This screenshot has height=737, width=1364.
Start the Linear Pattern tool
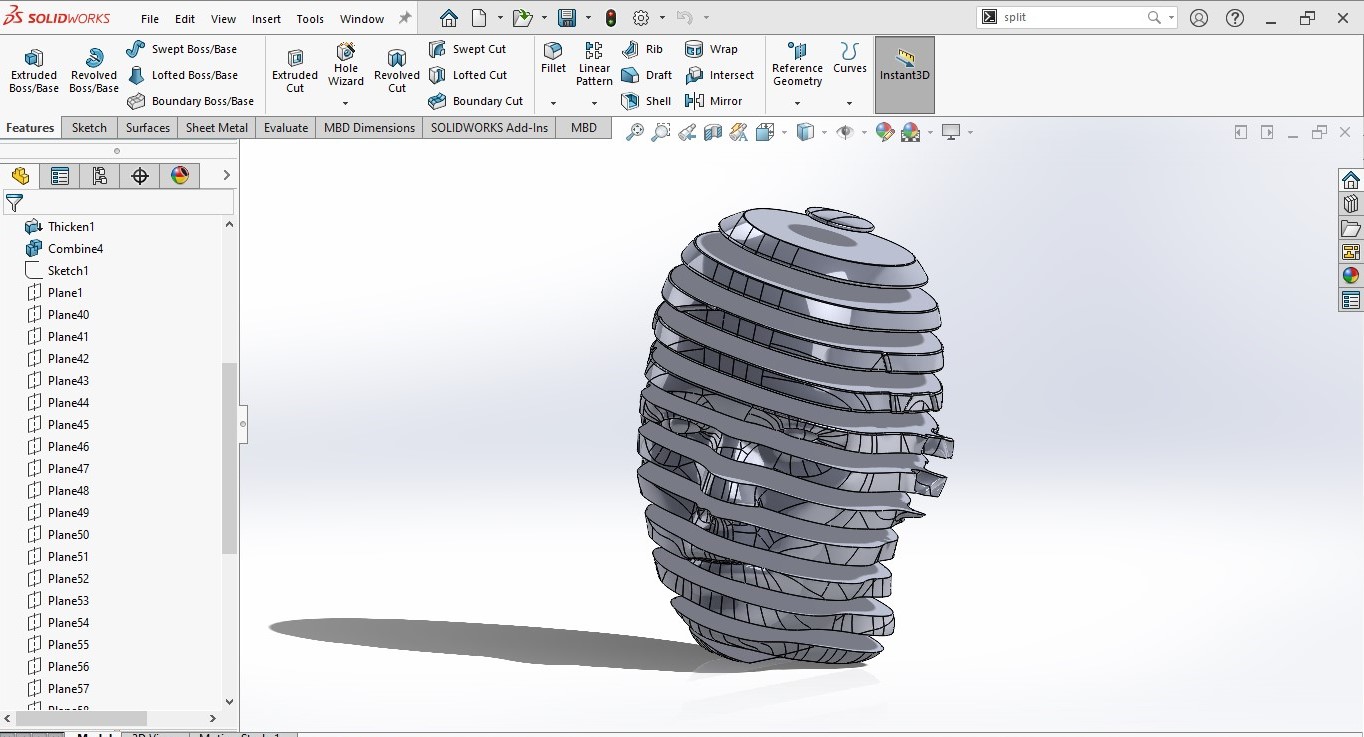pyautogui.click(x=594, y=64)
